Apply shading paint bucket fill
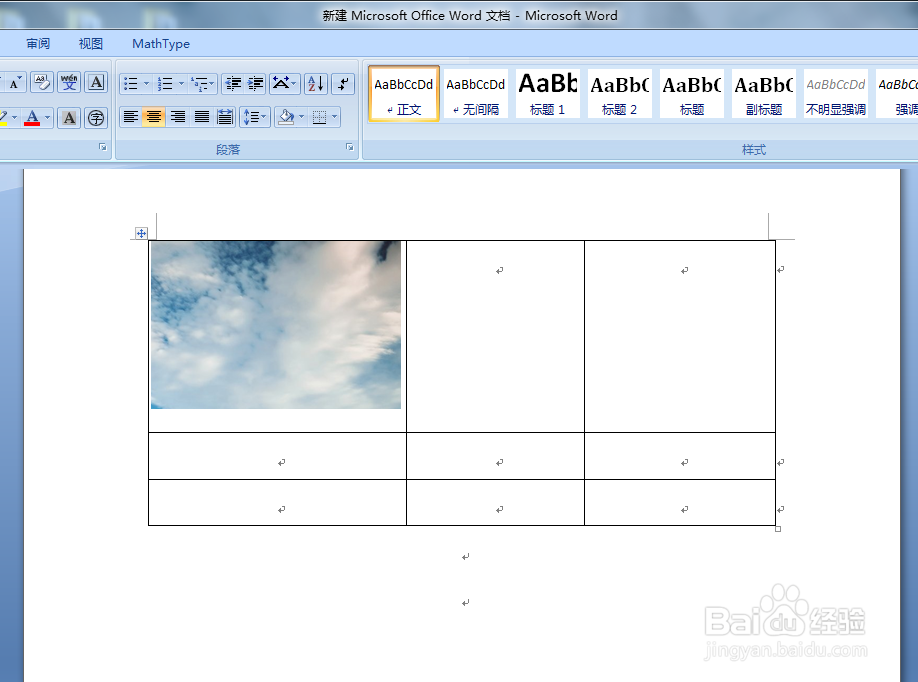This screenshot has height=682, width=918. 286,117
